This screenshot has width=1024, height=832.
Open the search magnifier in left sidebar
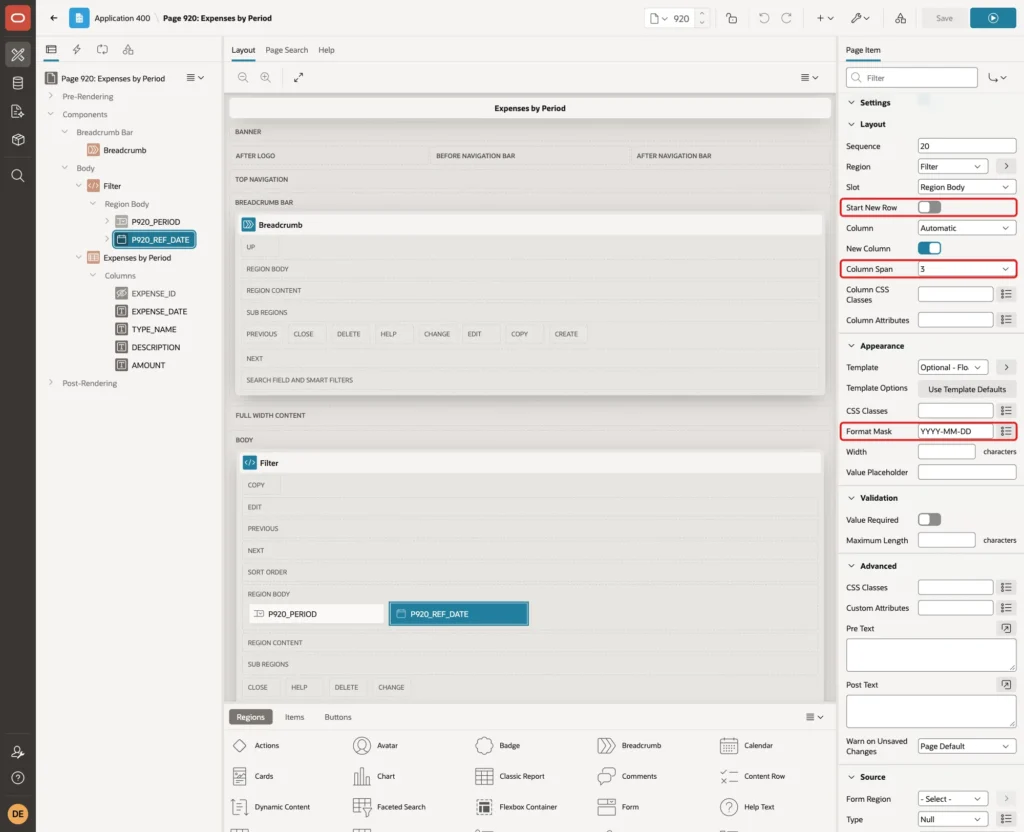coord(18,176)
